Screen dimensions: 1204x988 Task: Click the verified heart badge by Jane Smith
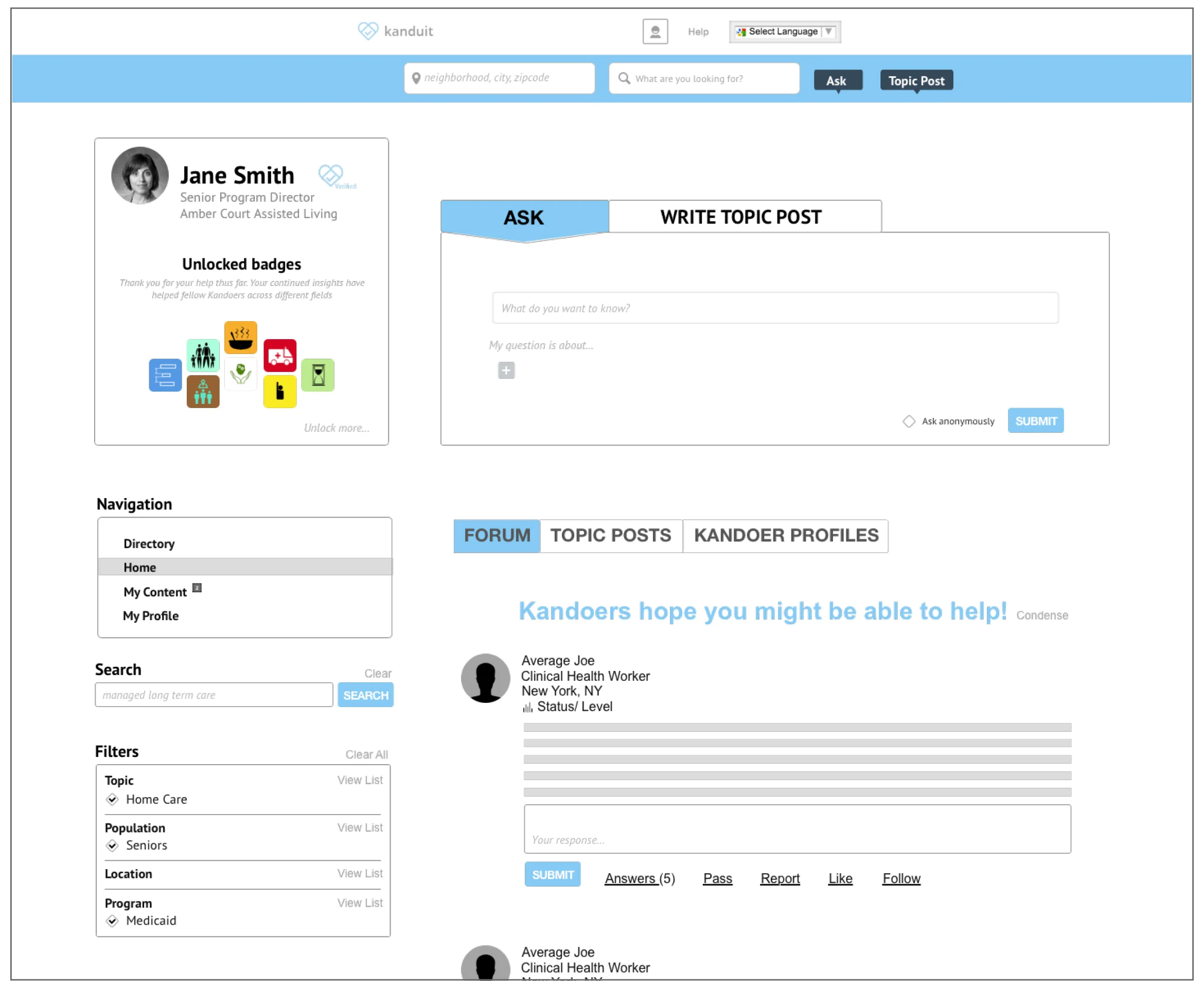[x=332, y=176]
